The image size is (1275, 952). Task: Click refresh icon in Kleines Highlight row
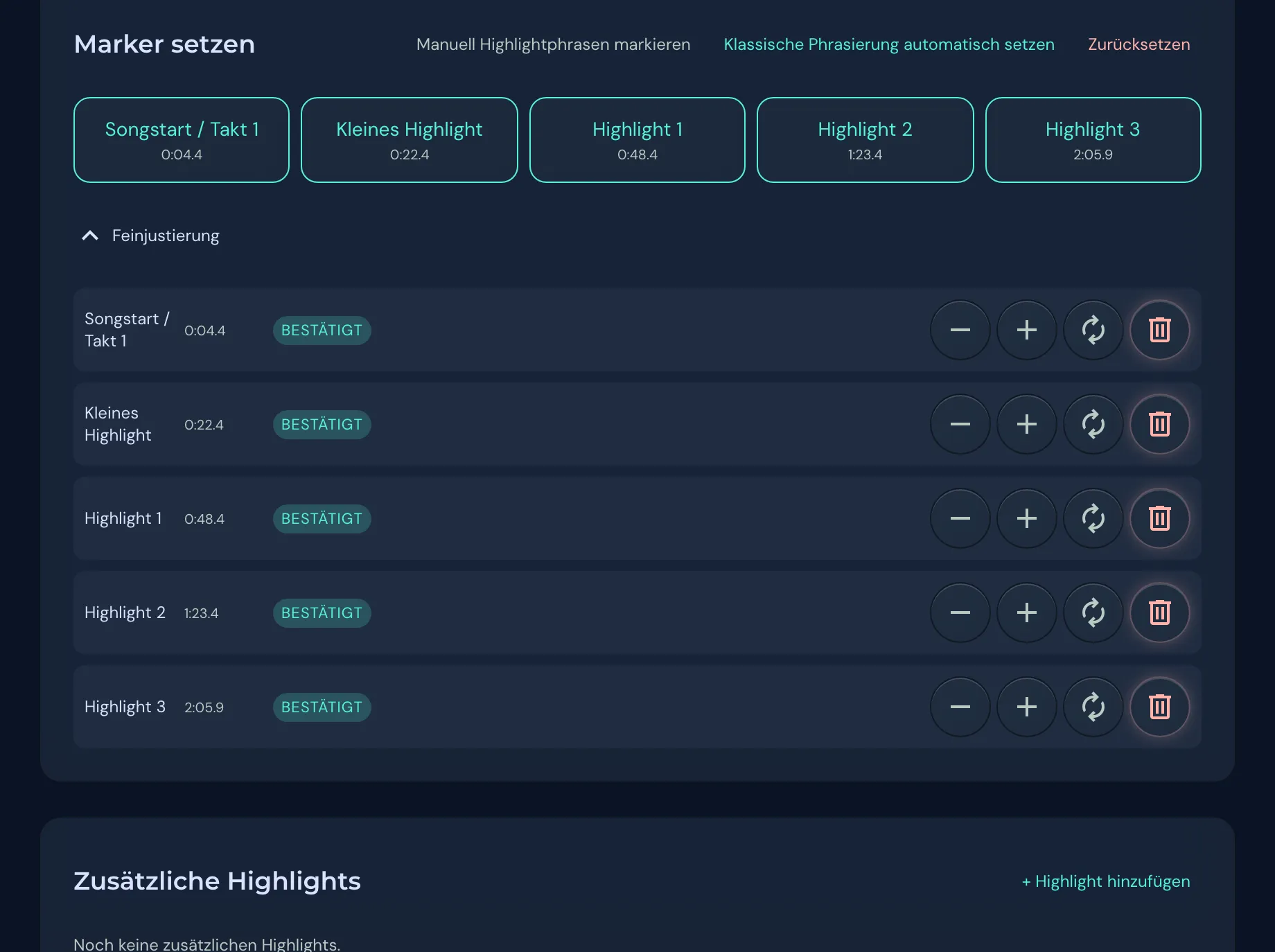1093,424
